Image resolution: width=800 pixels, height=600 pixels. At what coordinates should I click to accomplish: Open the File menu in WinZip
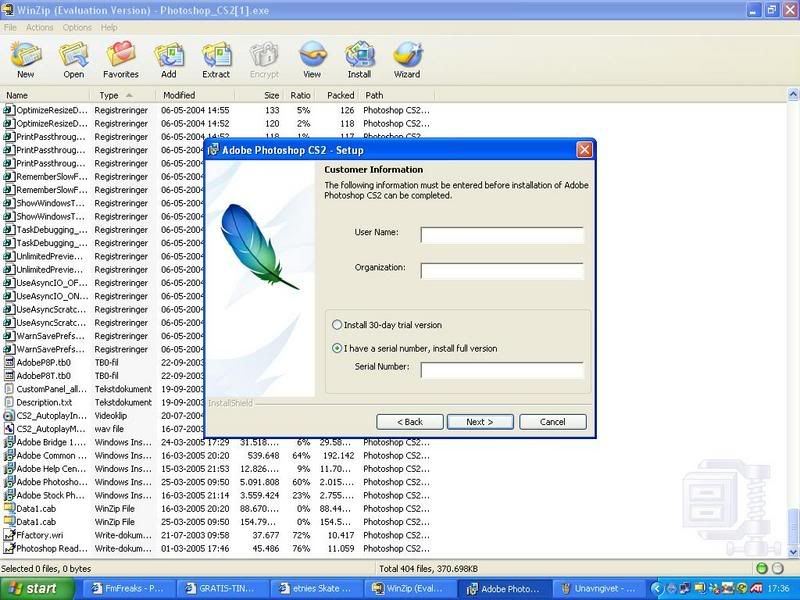[10, 28]
